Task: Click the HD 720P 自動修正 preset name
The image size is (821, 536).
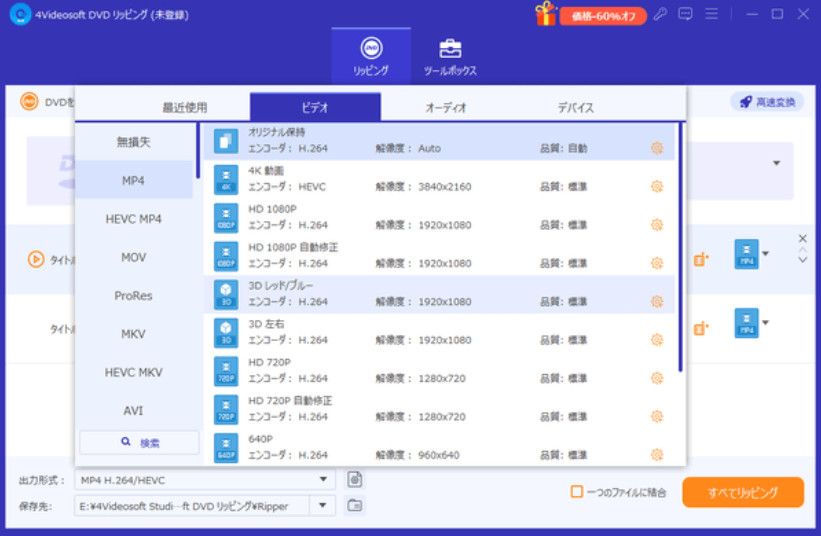Action: [290, 400]
